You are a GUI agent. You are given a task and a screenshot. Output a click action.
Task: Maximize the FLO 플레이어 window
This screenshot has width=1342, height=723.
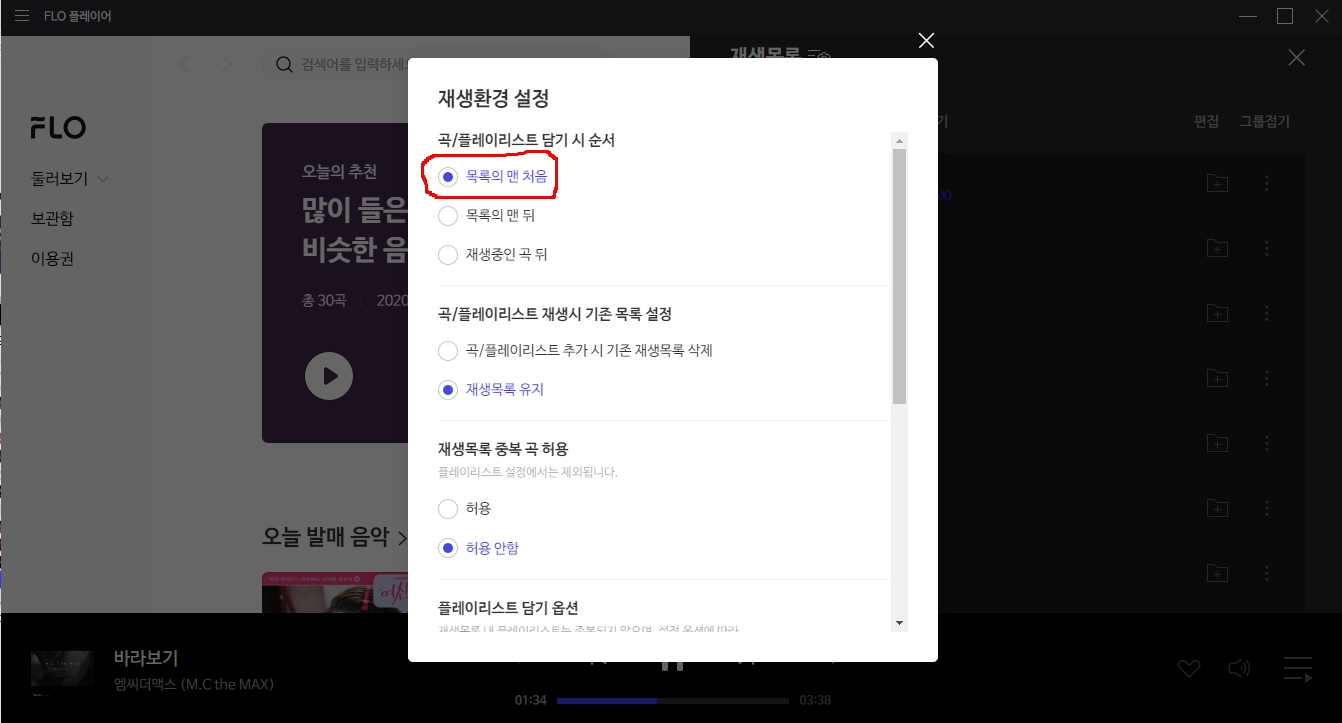(x=1285, y=16)
